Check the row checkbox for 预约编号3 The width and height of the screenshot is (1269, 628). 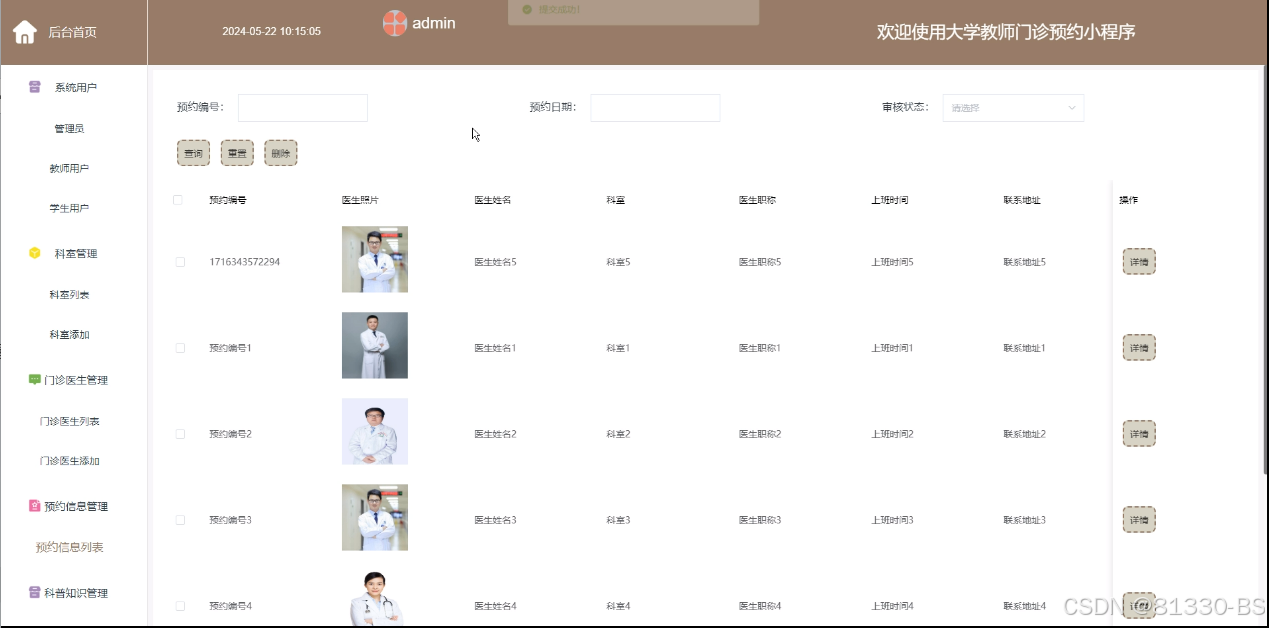180,520
